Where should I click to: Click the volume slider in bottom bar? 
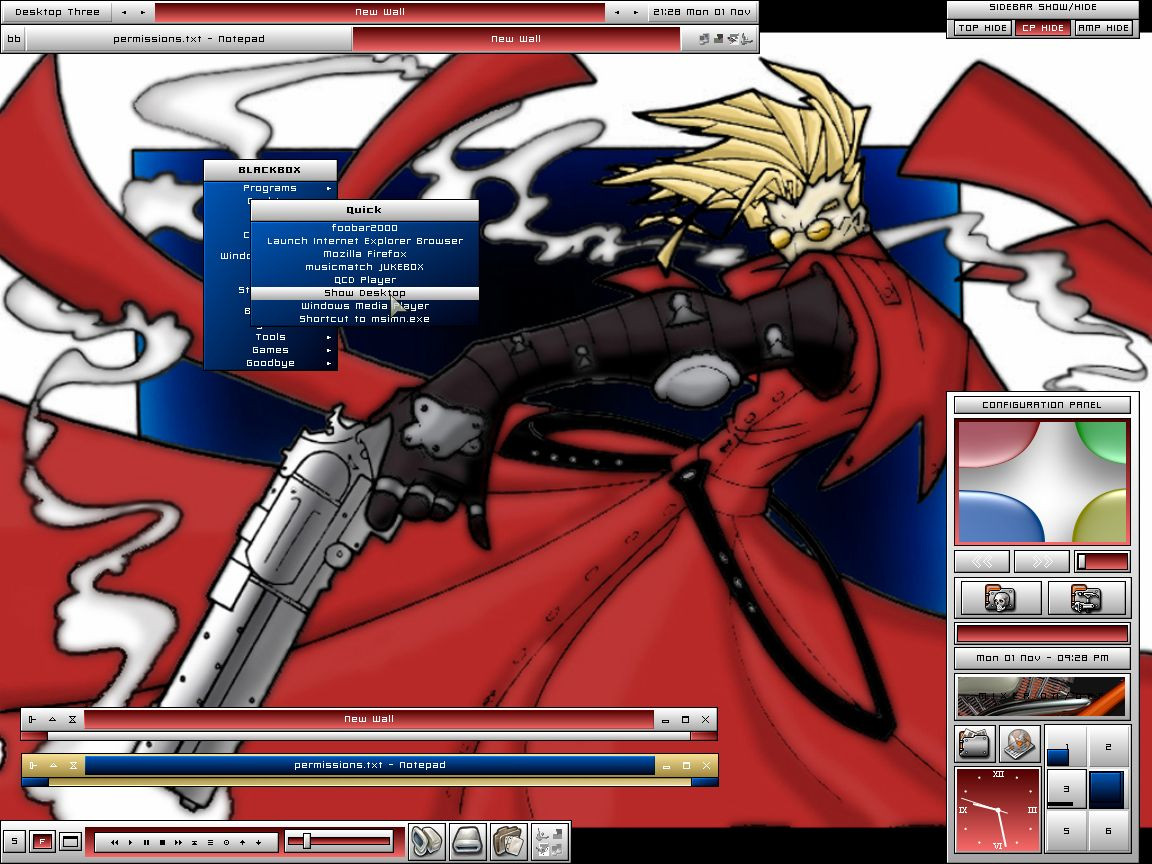339,842
